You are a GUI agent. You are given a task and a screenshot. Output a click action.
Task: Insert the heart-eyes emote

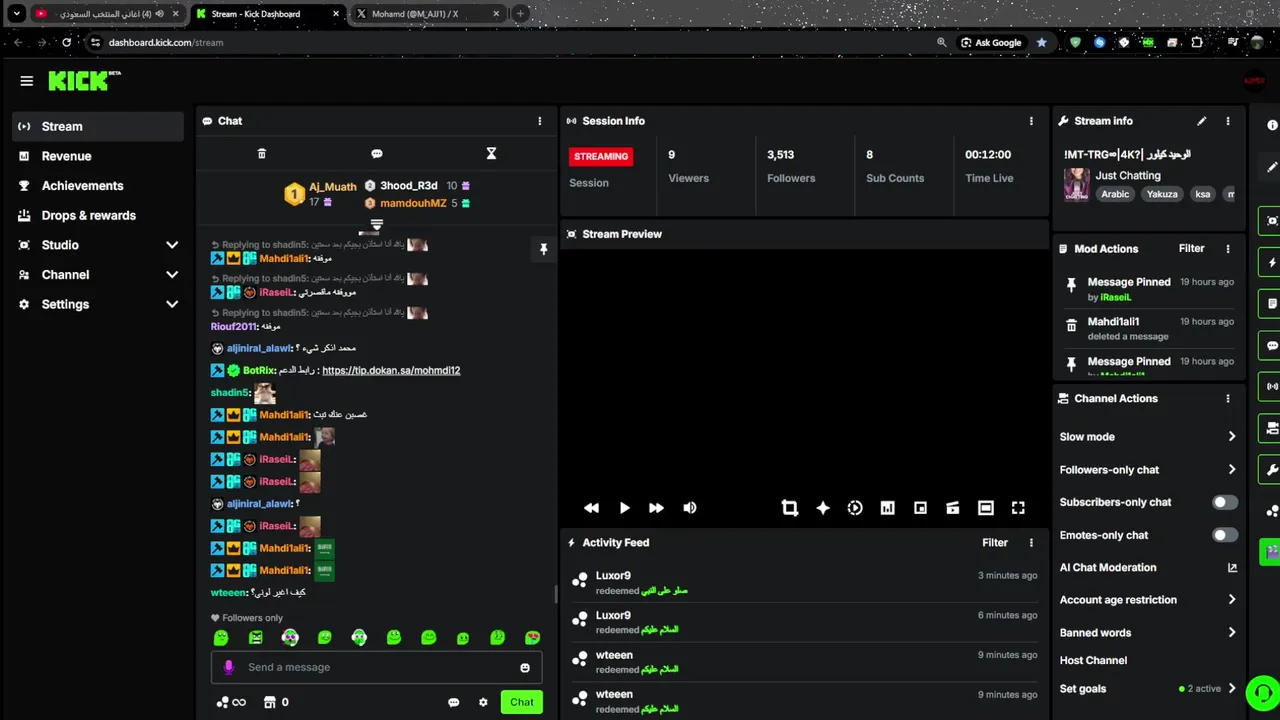[532, 637]
